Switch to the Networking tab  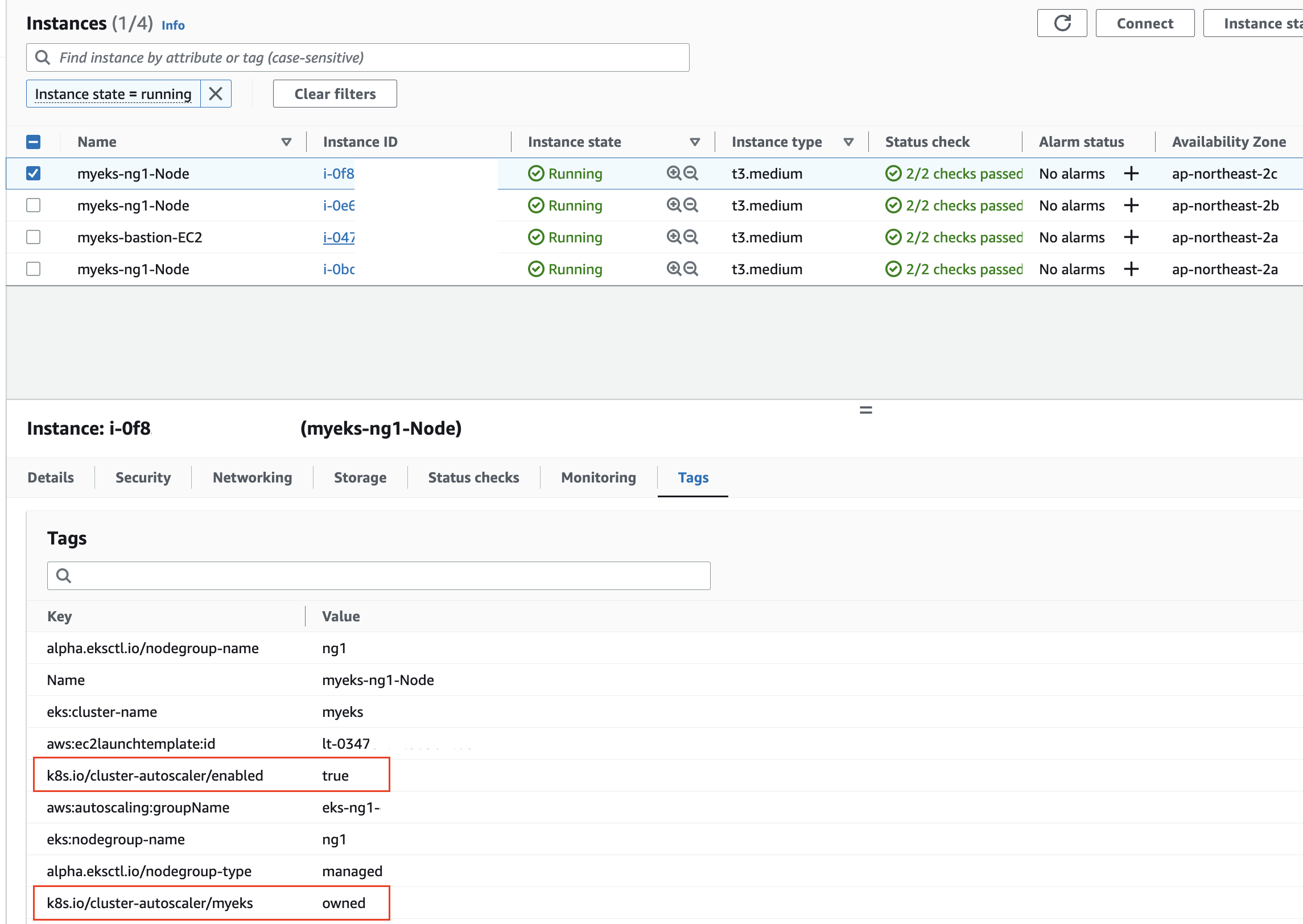pyautogui.click(x=252, y=477)
